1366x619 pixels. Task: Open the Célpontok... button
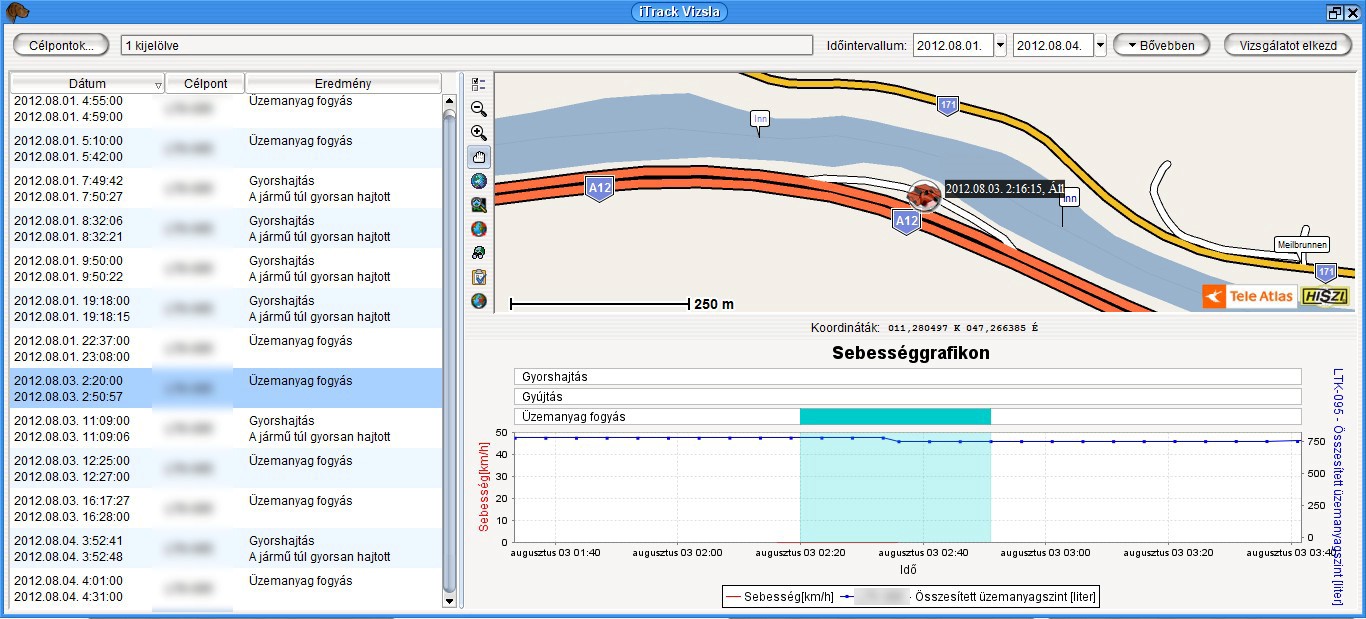pyautogui.click(x=61, y=45)
